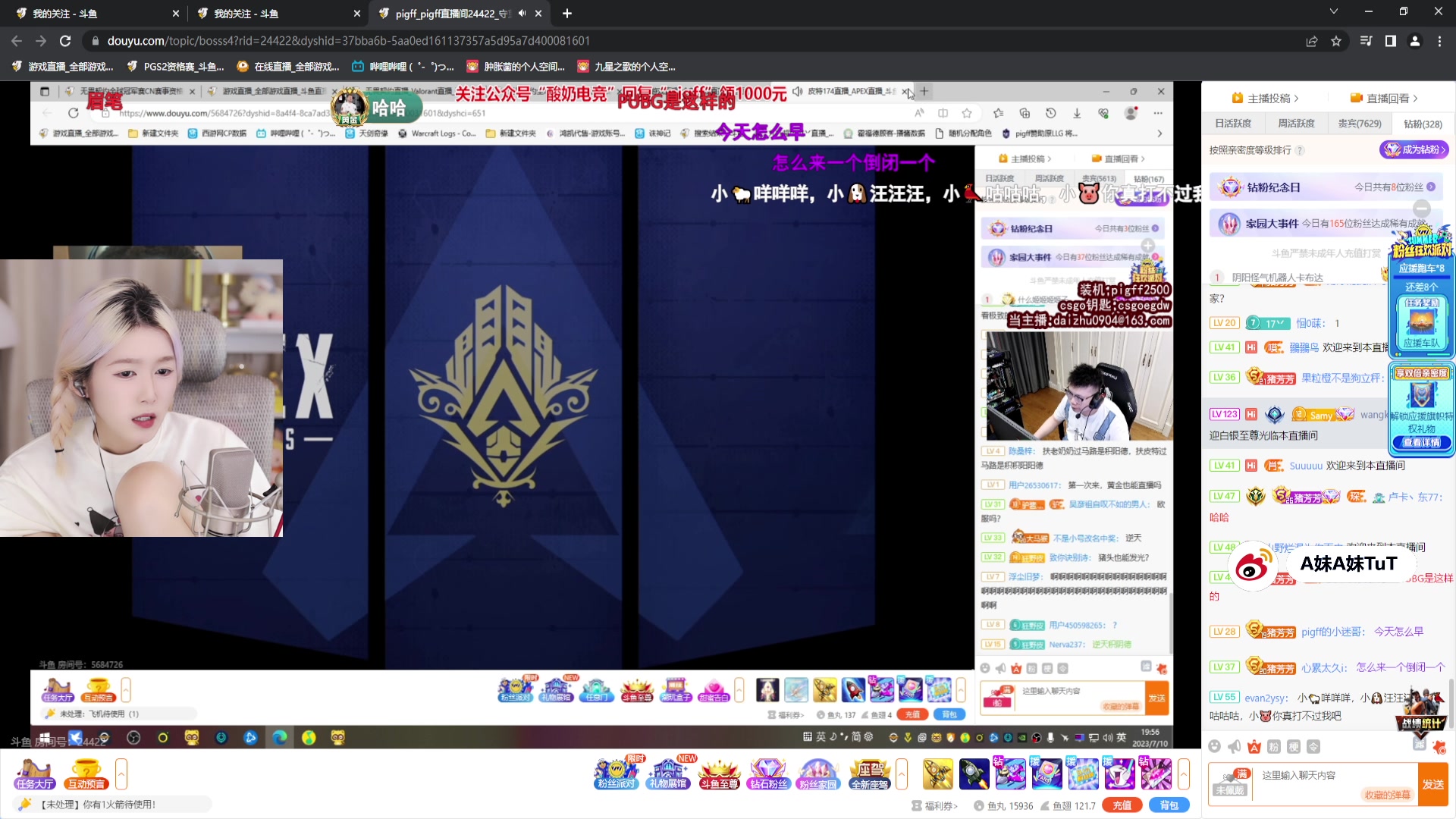
Task: Click the 鱼翅 121.7 balance
Action: (x=1068, y=806)
